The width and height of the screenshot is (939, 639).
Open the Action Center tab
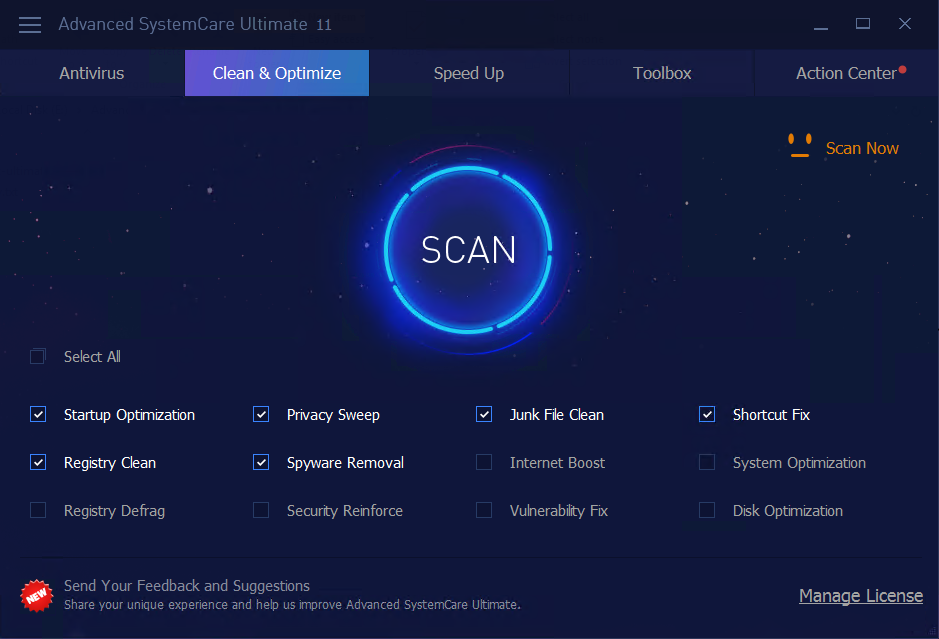[x=846, y=73]
